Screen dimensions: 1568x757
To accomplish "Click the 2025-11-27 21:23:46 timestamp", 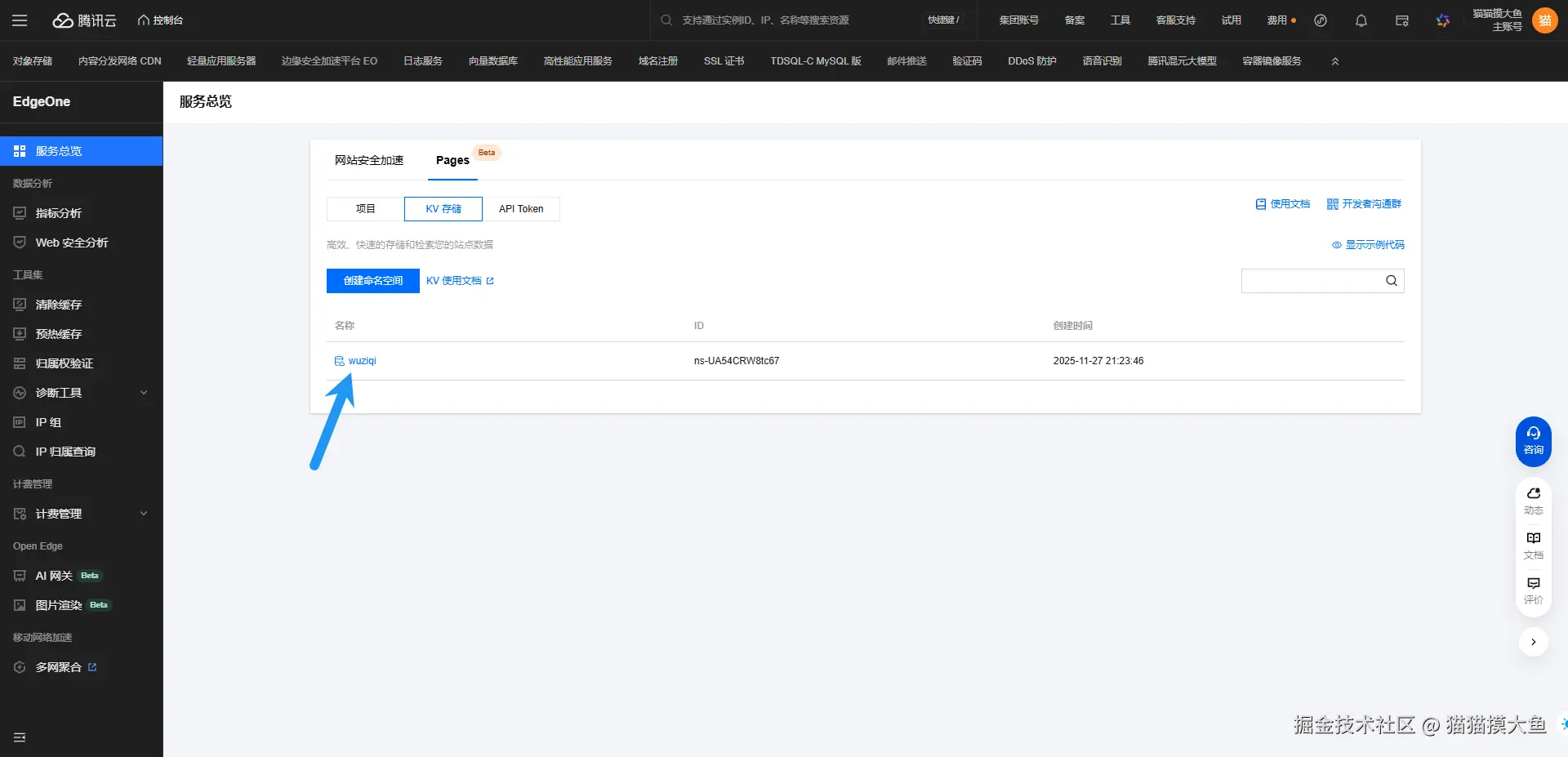I will [1098, 361].
